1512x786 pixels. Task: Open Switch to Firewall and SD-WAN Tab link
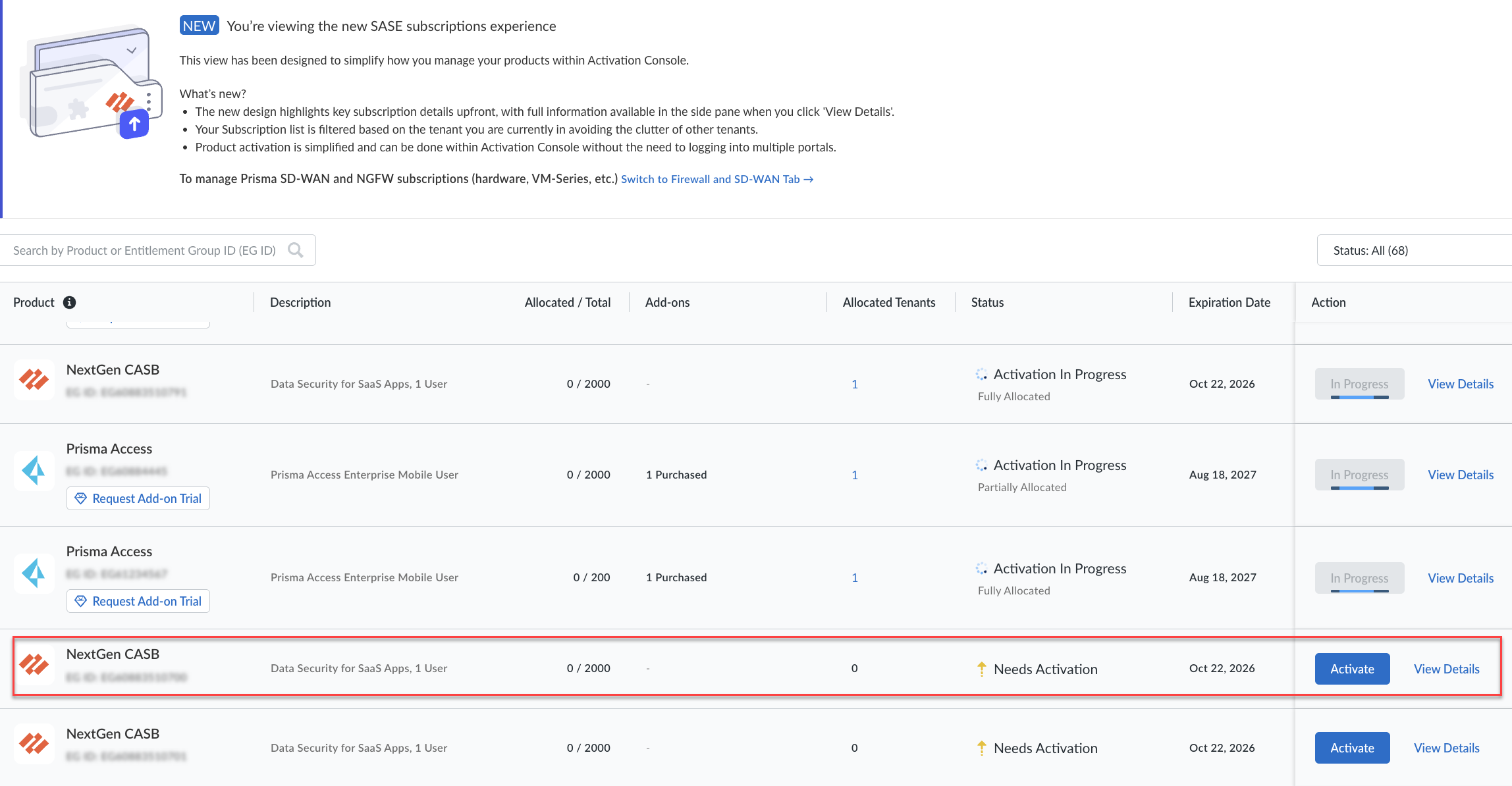point(716,179)
